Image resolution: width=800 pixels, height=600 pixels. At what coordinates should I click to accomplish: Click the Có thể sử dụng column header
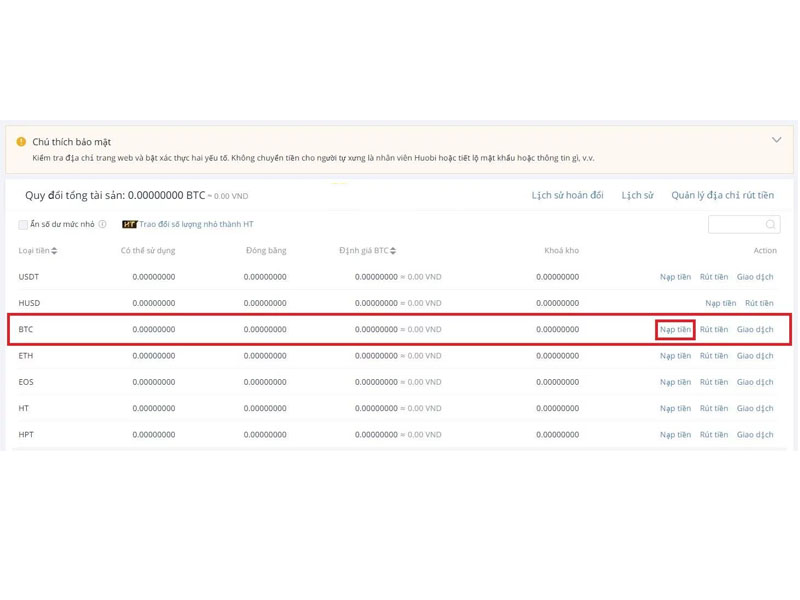click(x=148, y=251)
